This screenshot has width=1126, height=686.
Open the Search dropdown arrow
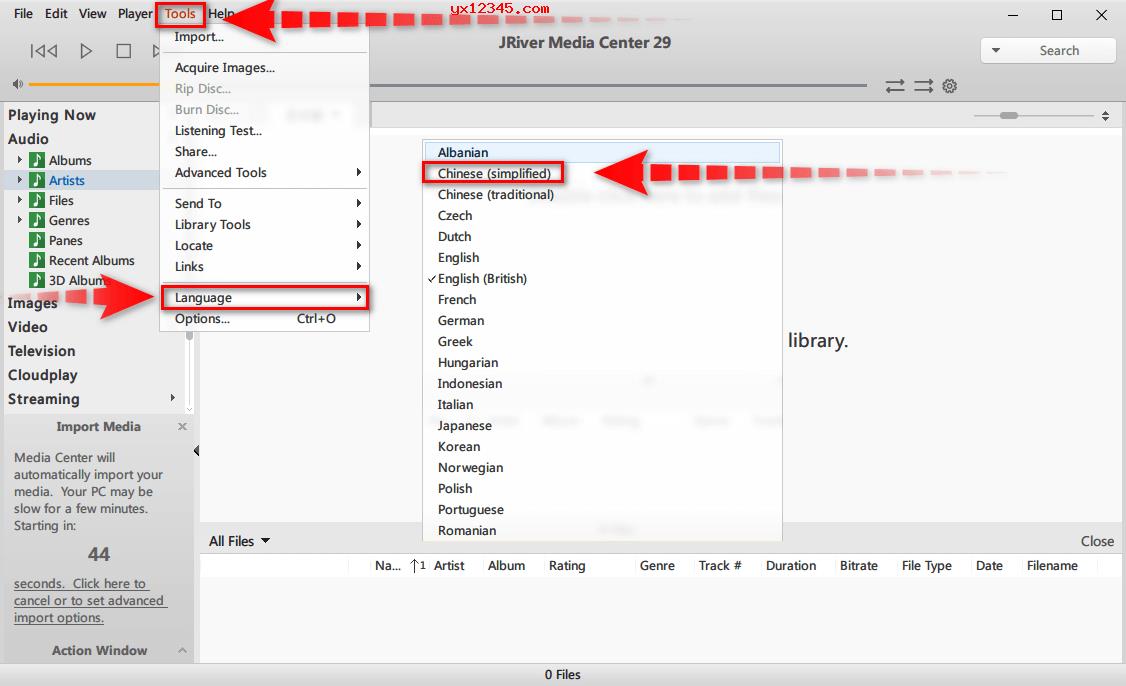pyautogui.click(x=996, y=50)
